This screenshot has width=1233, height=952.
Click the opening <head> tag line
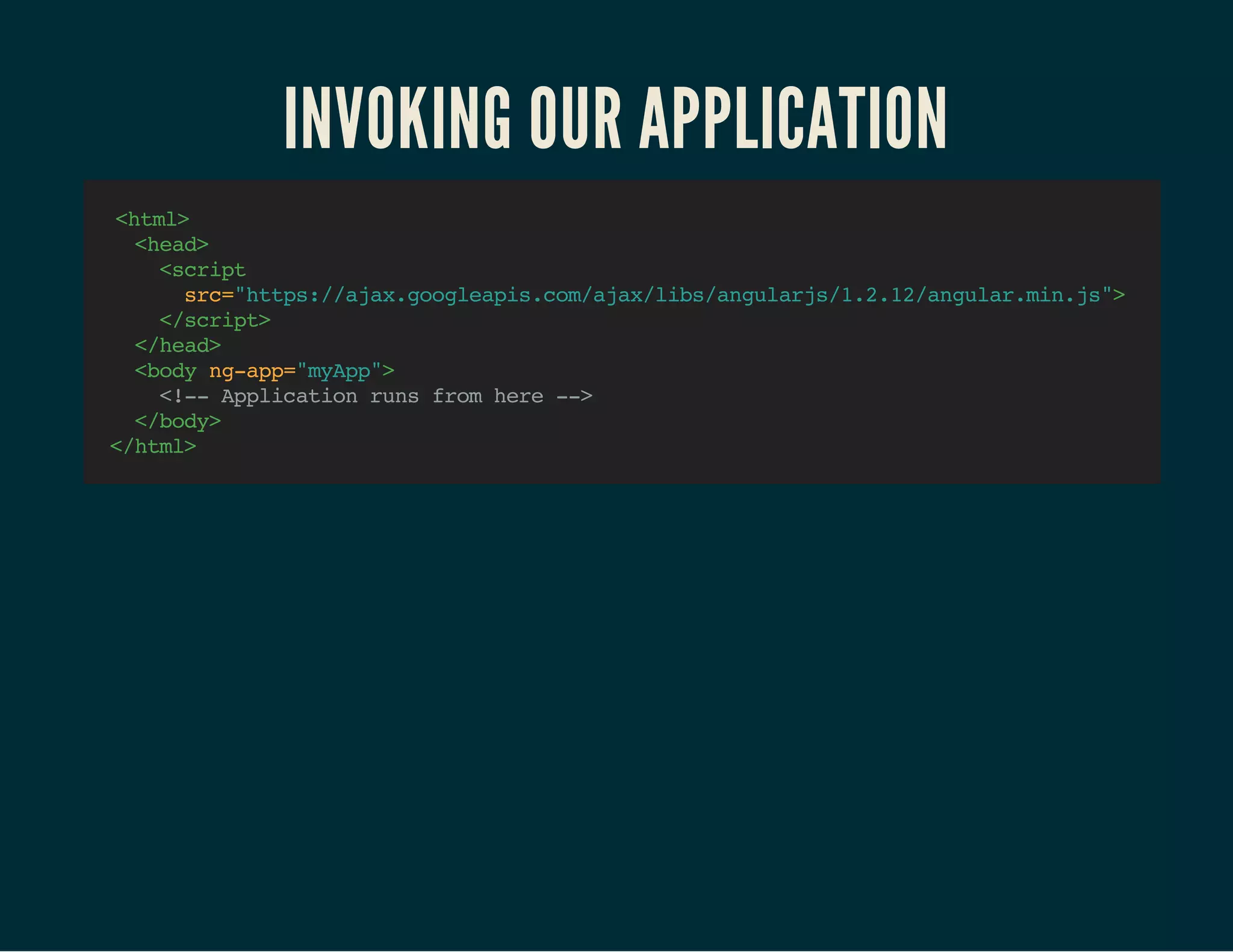tap(172, 244)
